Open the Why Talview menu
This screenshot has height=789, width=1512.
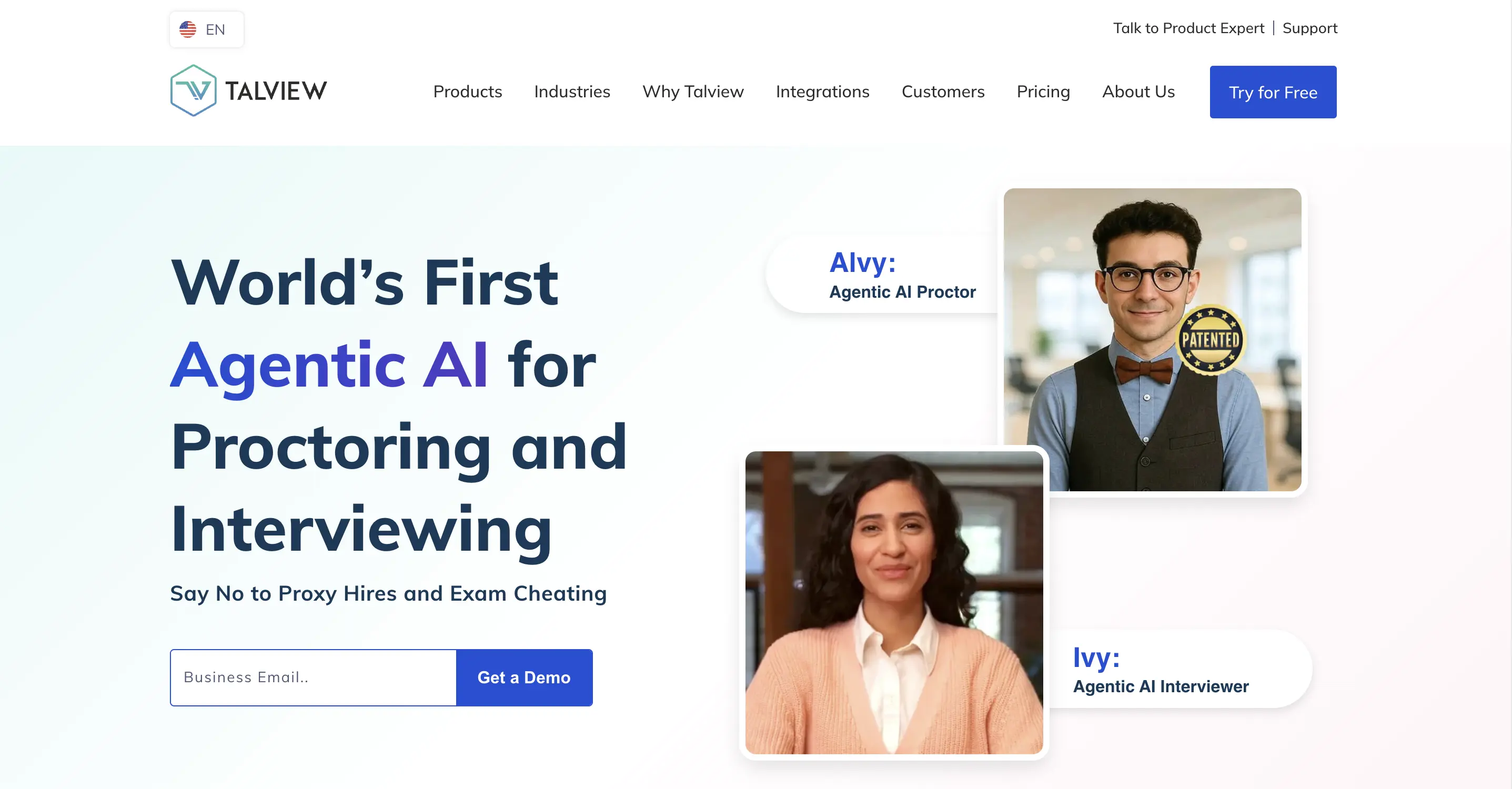(693, 92)
